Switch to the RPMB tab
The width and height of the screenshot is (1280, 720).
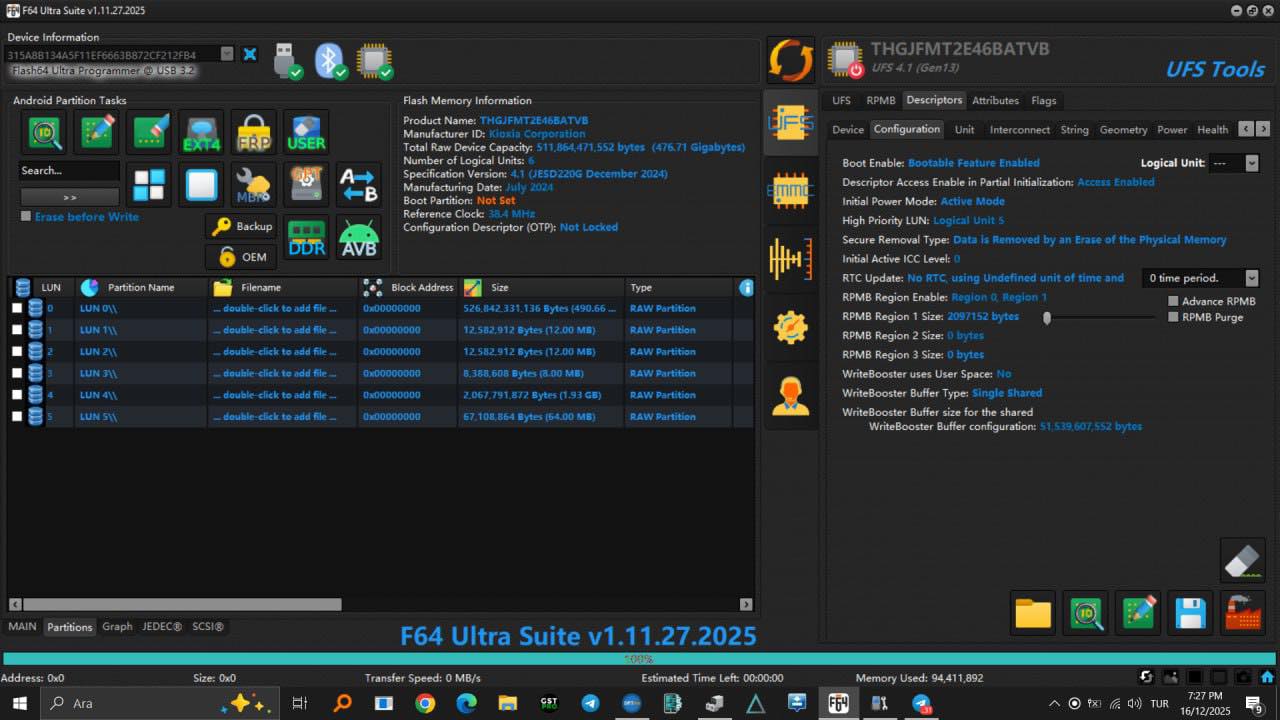click(x=881, y=100)
